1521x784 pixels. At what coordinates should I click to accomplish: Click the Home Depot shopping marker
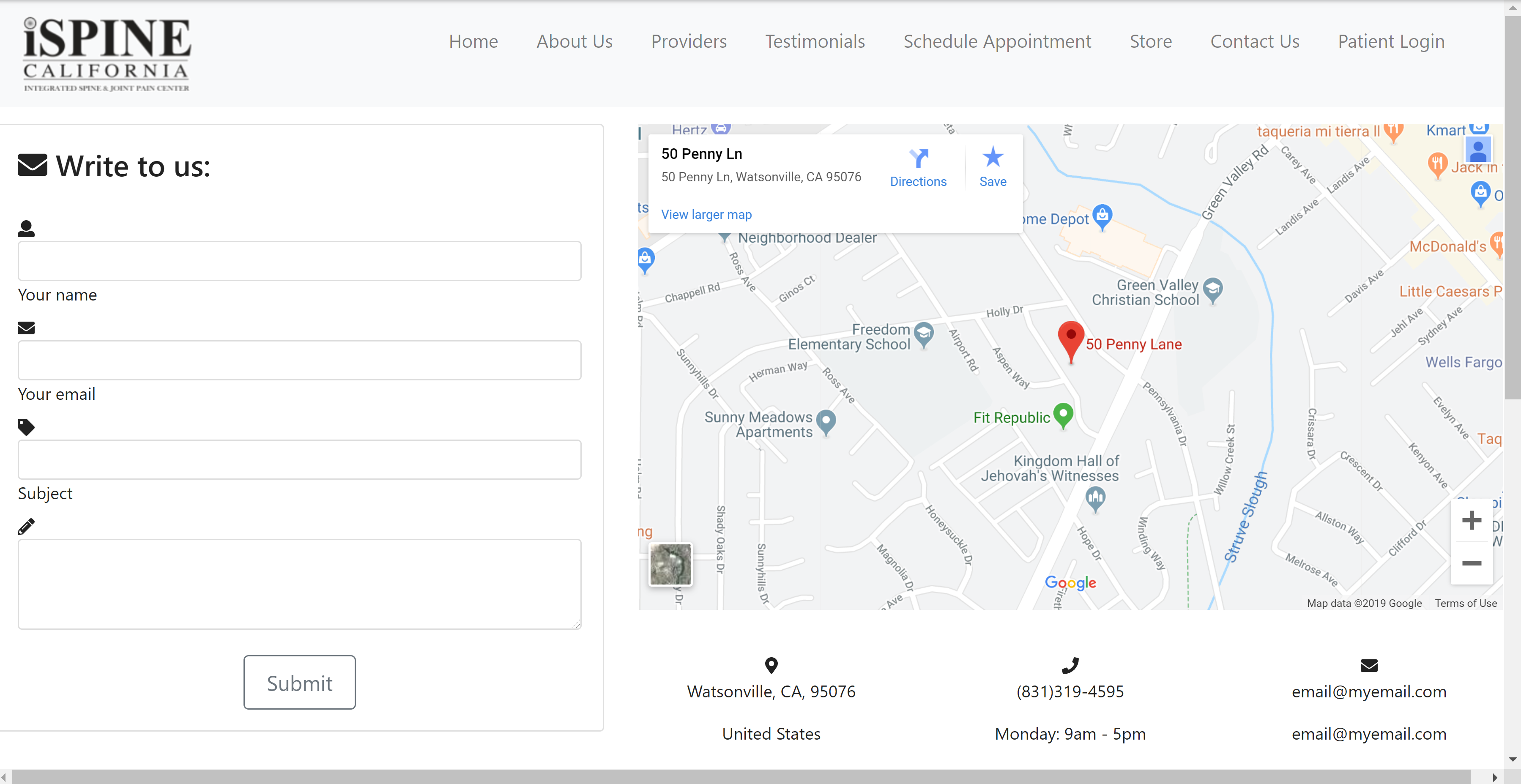(1102, 216)
